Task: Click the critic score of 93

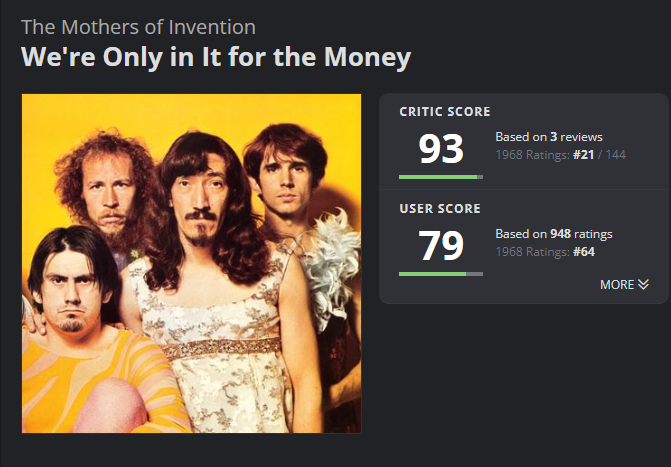Action: (441, 149)
